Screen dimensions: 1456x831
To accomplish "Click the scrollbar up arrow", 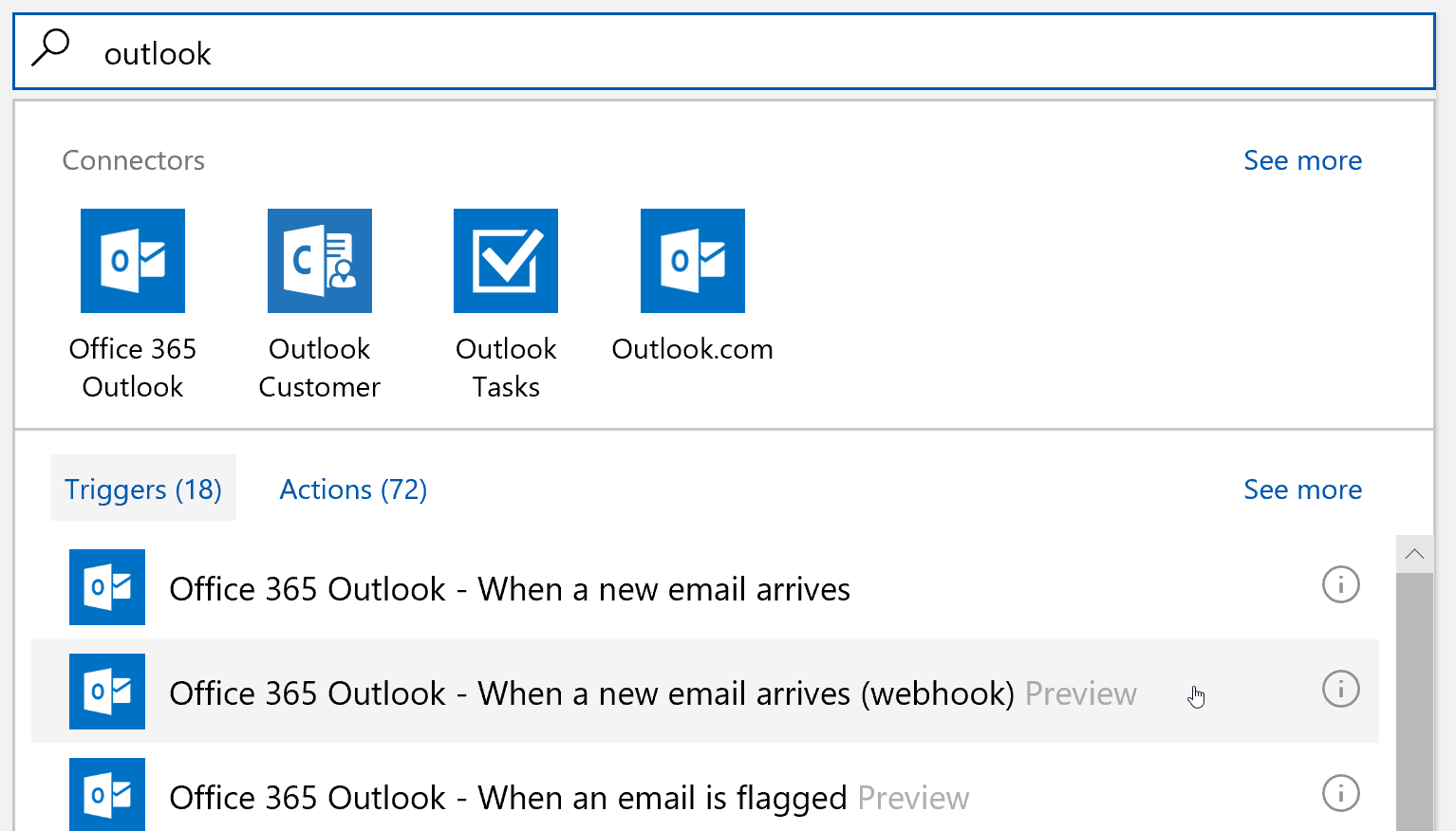I will 1414,554.
